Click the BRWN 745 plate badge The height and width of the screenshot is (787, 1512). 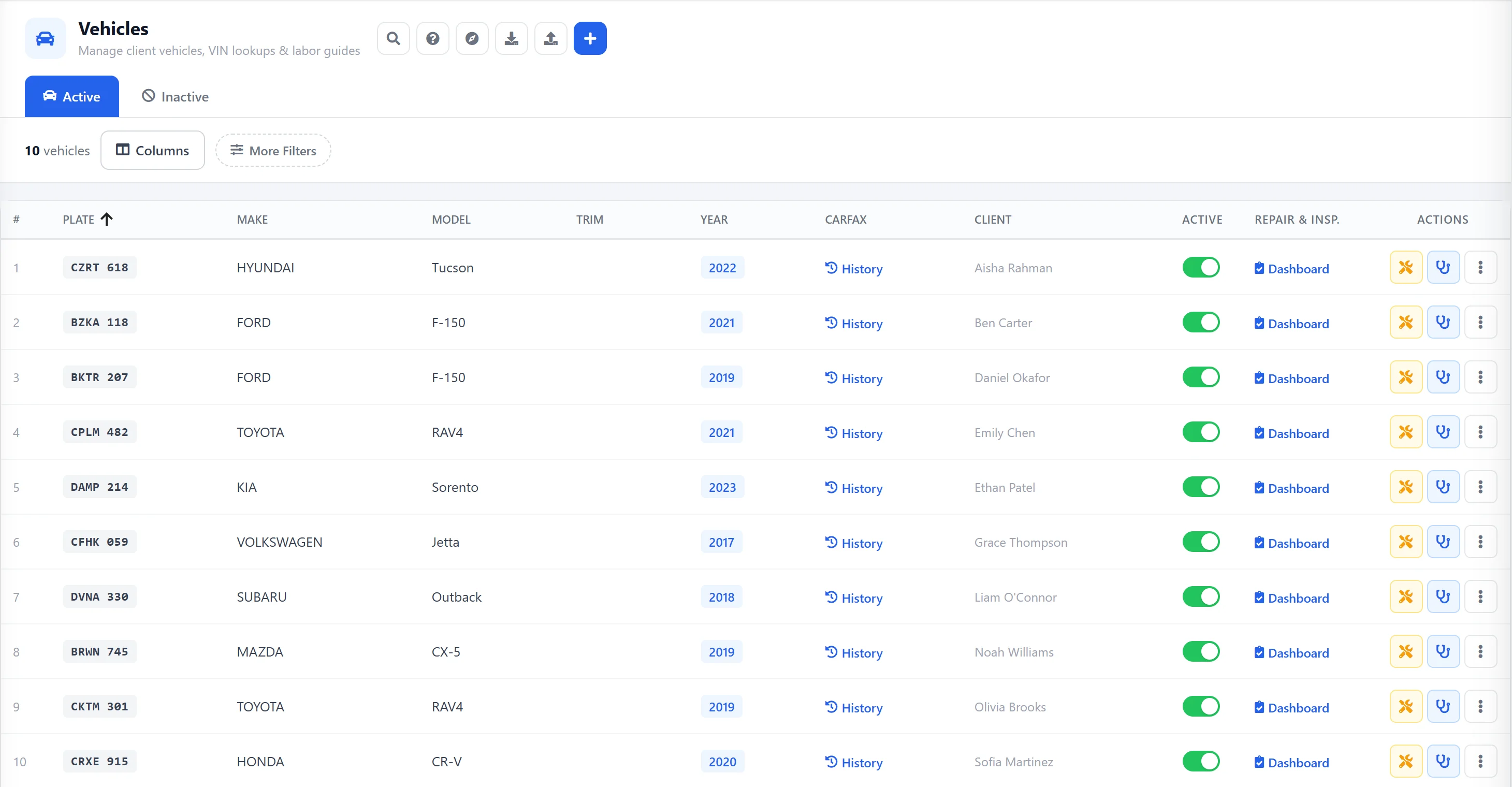point(99,651)
